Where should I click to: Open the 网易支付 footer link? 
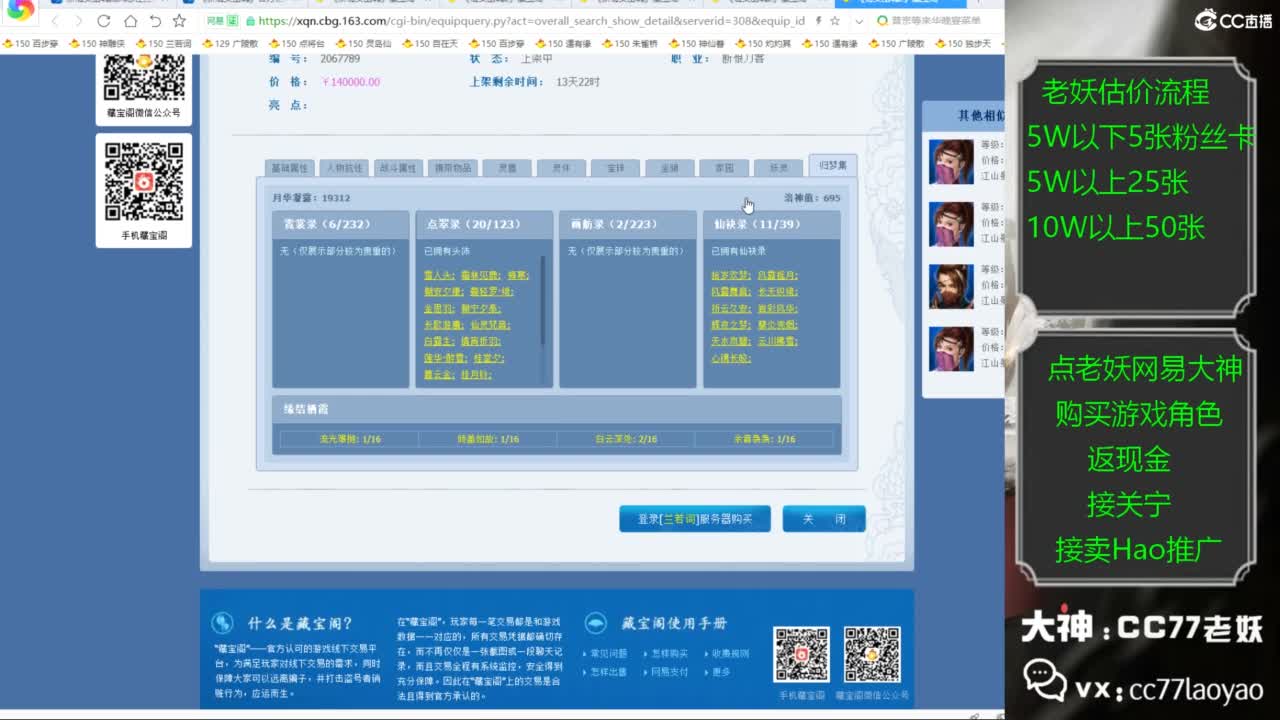pyautogui.click(x=669, y=672)
